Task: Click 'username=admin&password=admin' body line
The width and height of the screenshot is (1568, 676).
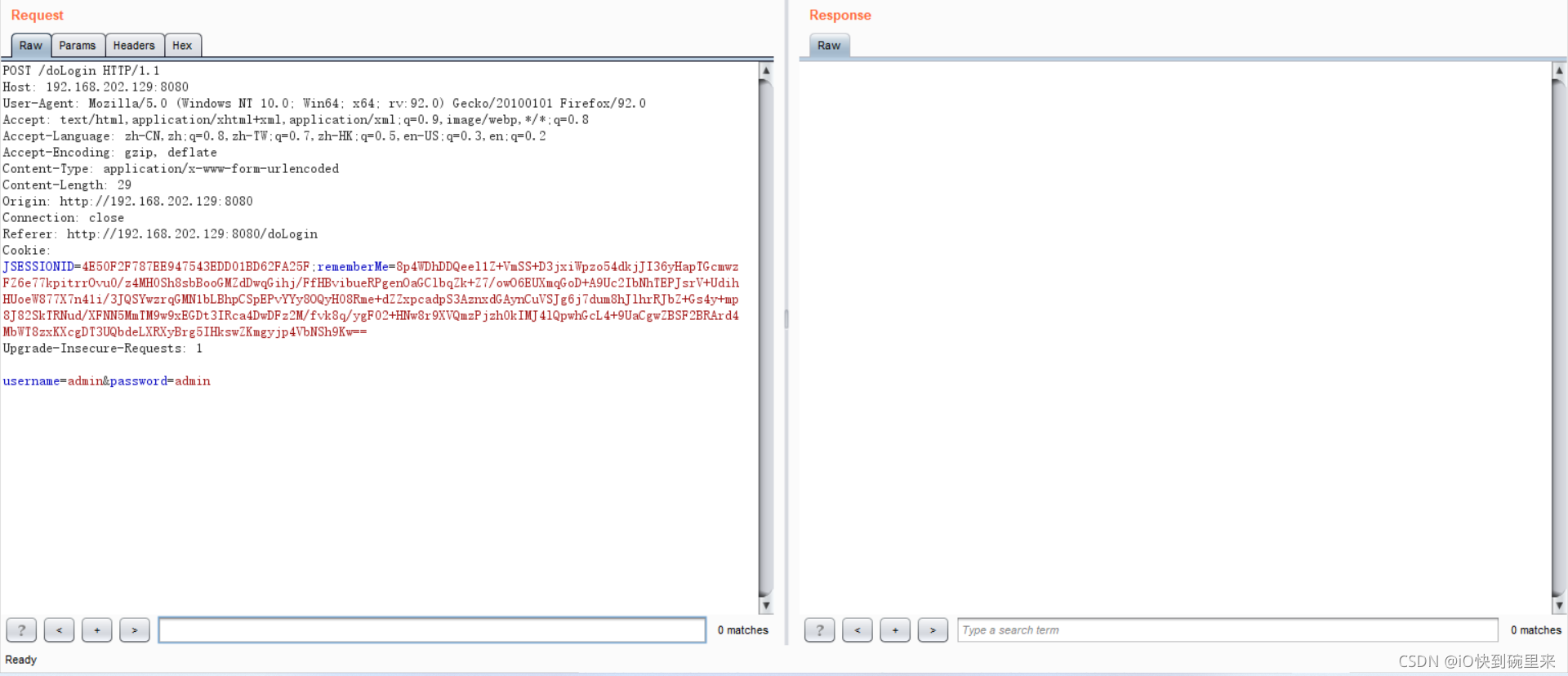Action: (x=106, y=381)
